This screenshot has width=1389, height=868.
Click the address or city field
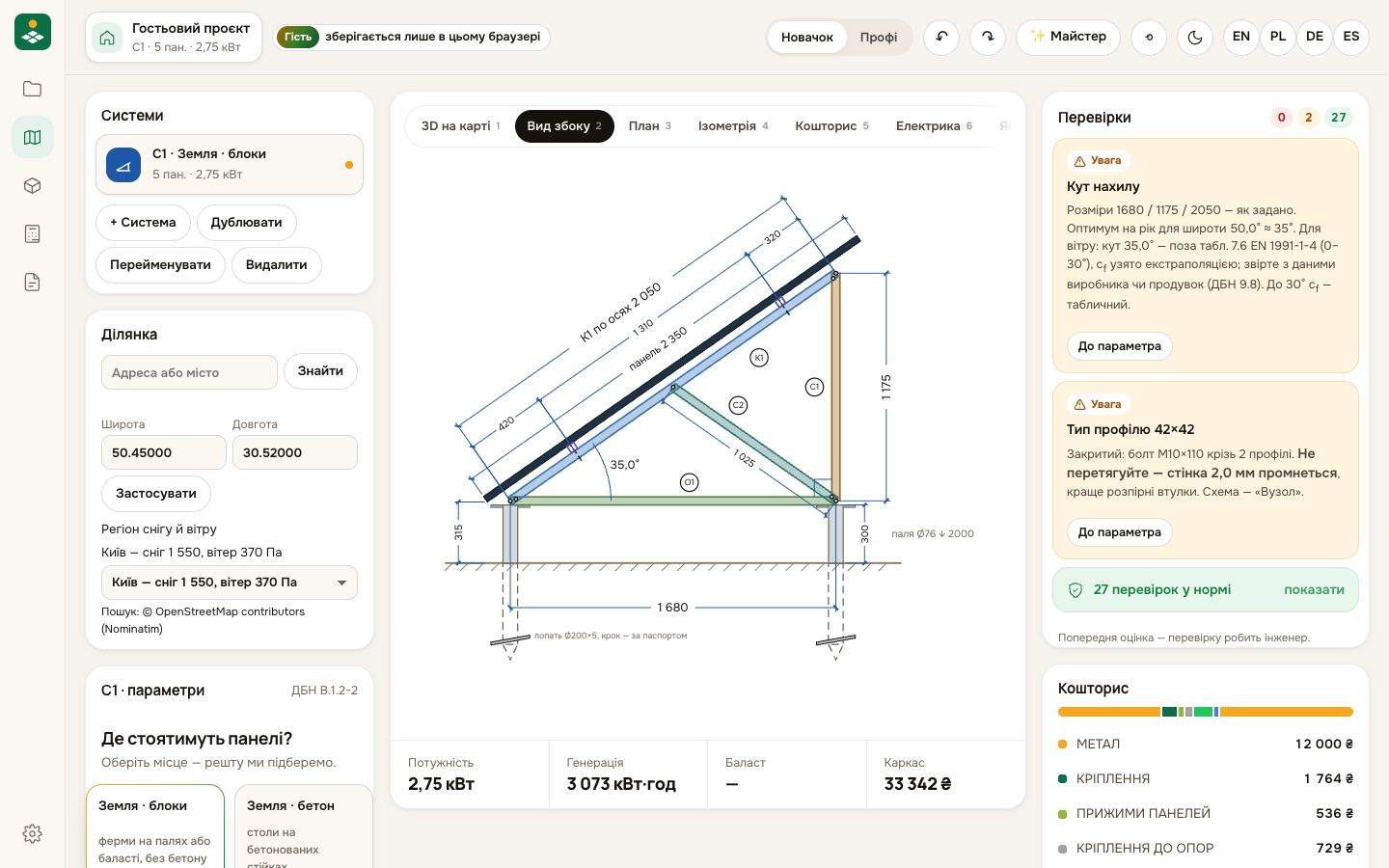click(189, 372)
